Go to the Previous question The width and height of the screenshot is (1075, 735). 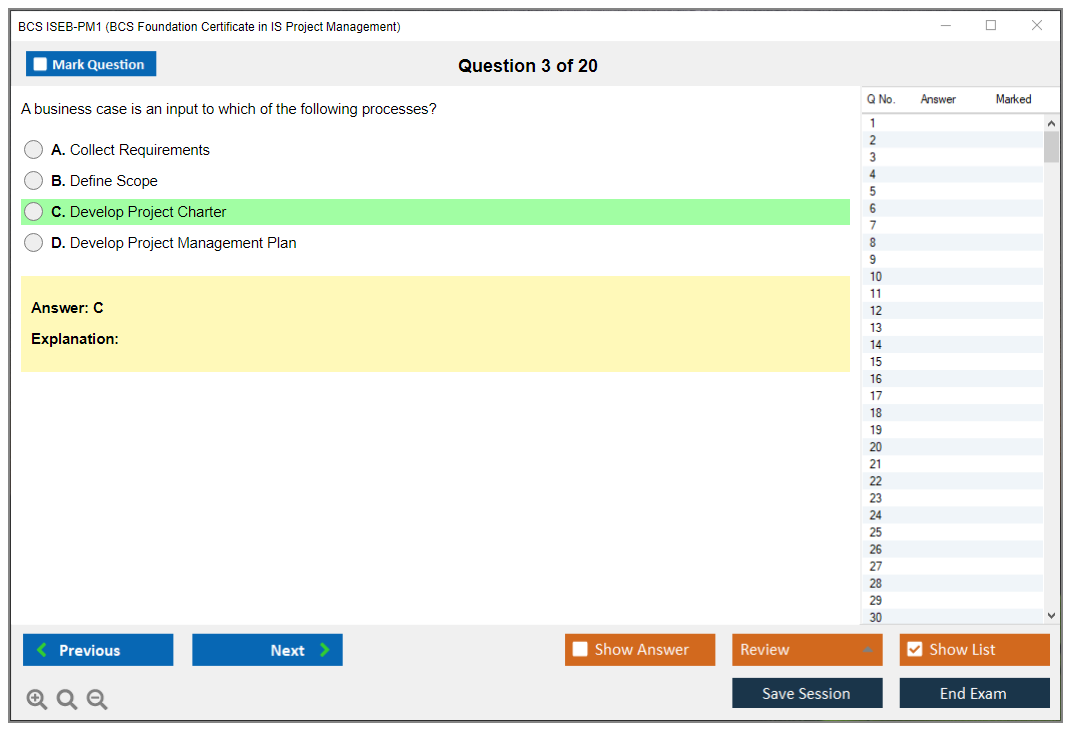tap(98, 650)
